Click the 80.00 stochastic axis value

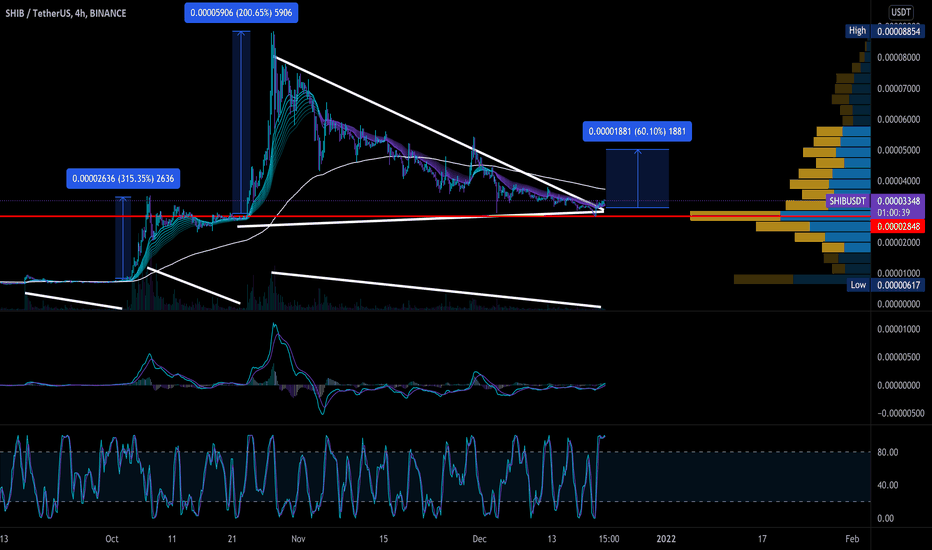pos(887,452)
